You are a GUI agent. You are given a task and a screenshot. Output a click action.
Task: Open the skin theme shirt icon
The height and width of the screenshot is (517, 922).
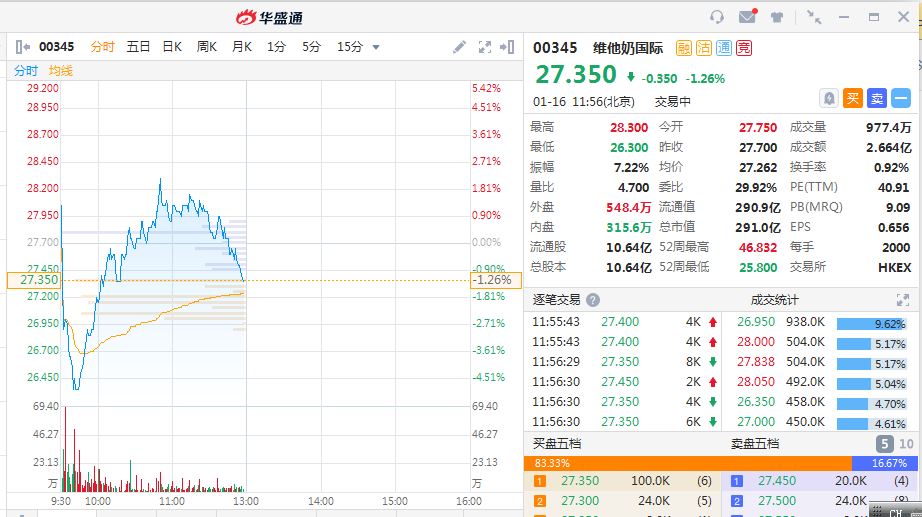(777, 17)
